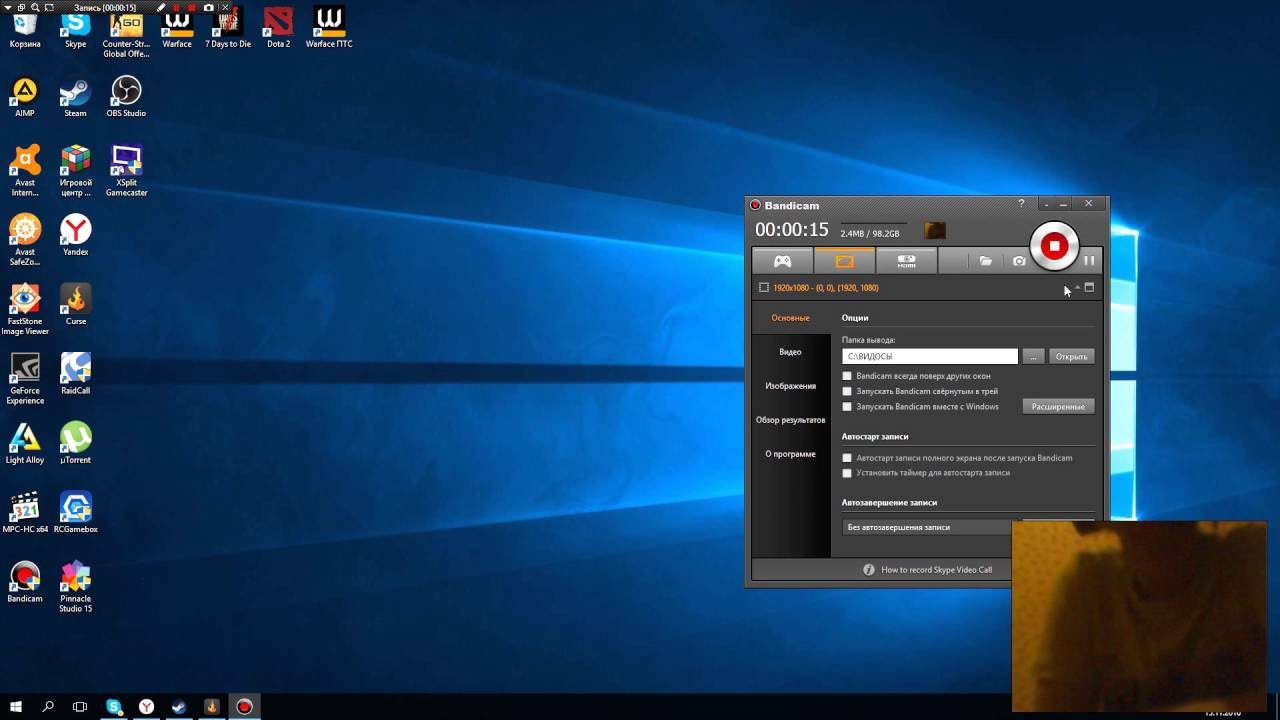The image size is (1280, 720).
Task: Select the OBS Studio desktop shortcut
Action: 126,97
